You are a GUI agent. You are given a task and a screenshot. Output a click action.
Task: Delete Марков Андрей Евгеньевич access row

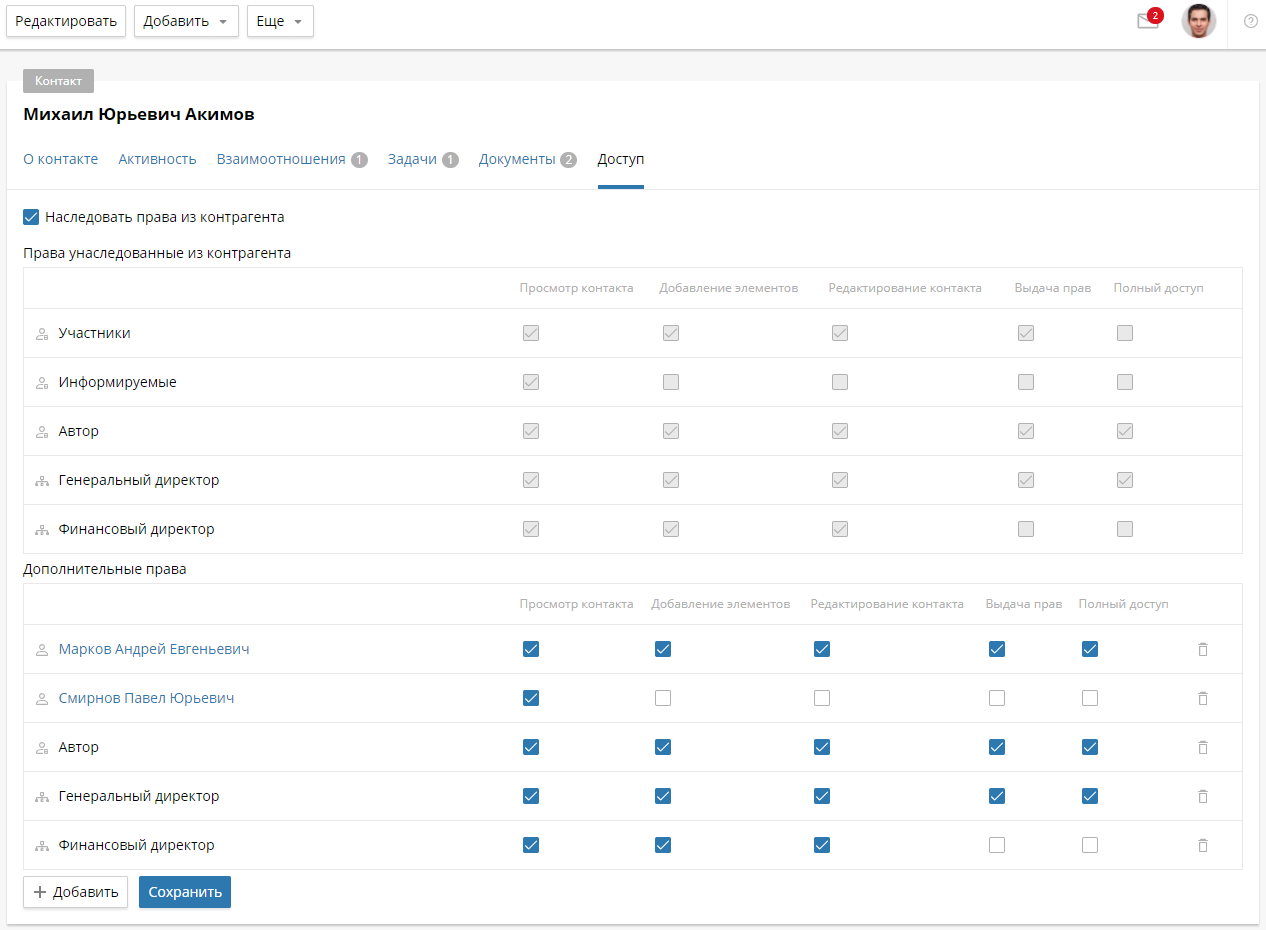tap(1203, 649)
